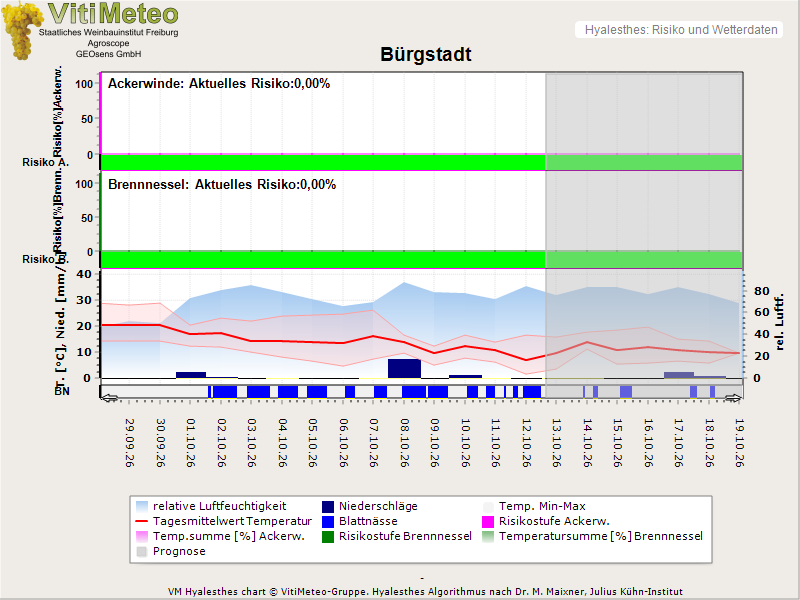Click the right axis value 80
800x600 pixels.
pos(762,291)
